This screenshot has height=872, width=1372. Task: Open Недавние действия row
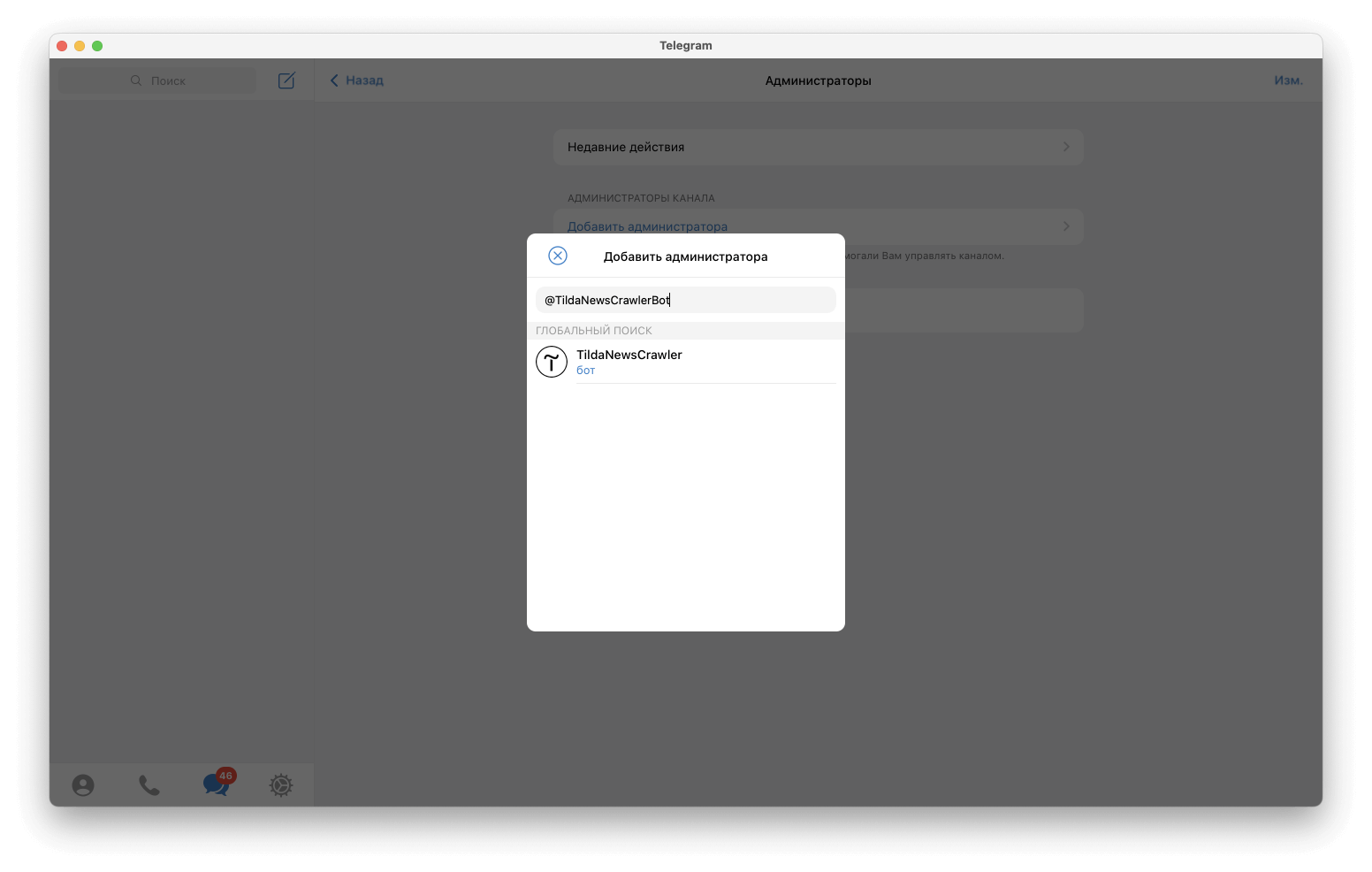coord(819,147)
